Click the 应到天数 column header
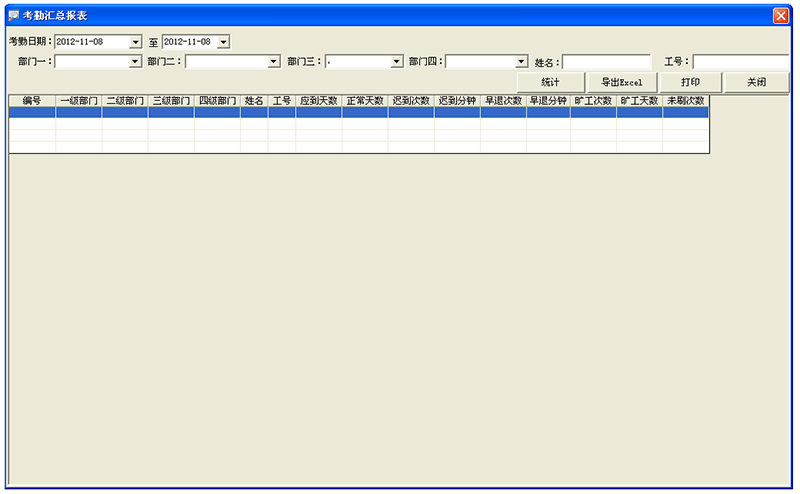Screen dimensions: 800x494 click(319, 101)
